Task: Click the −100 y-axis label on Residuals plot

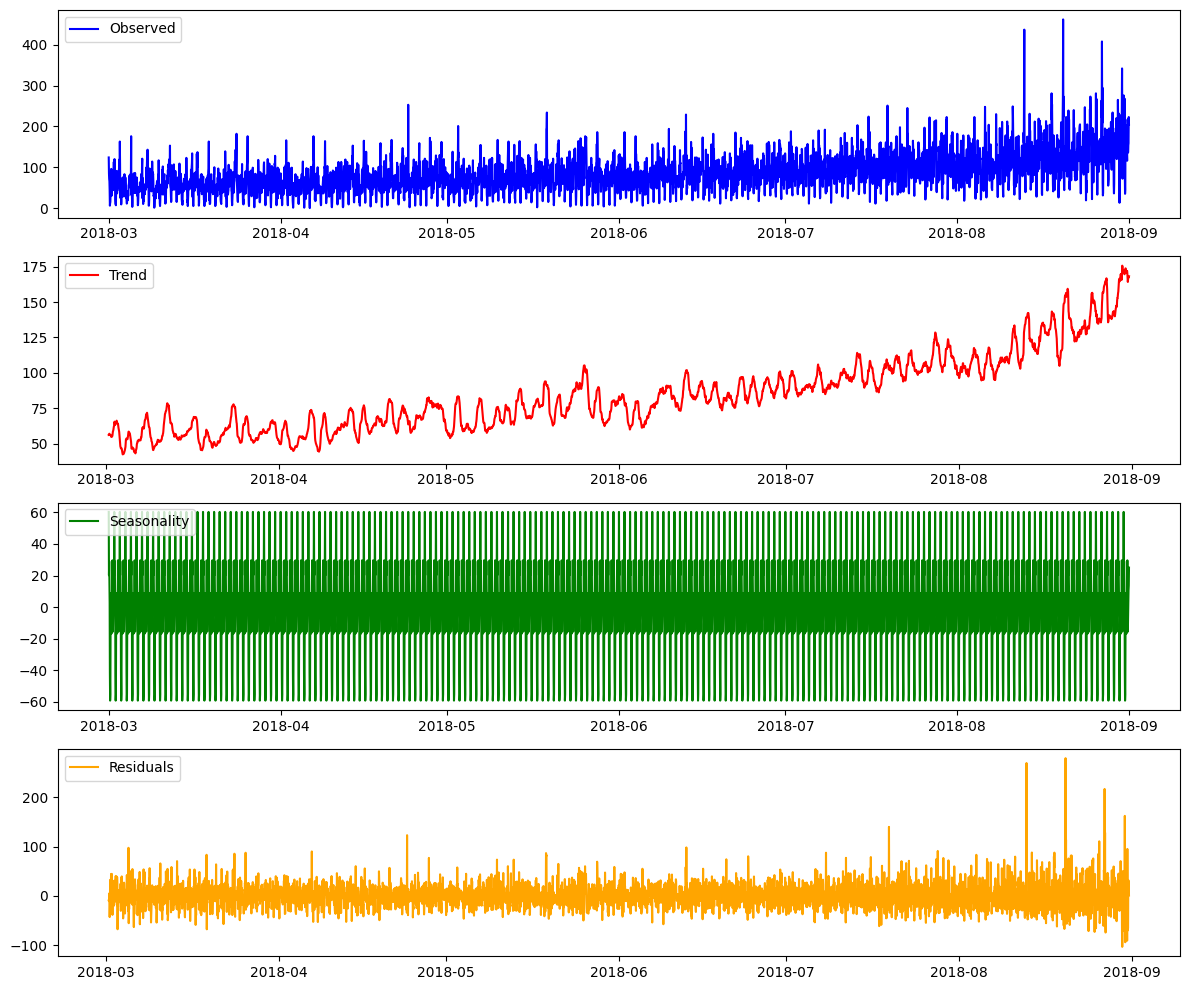Action: [x=30, y=946]
